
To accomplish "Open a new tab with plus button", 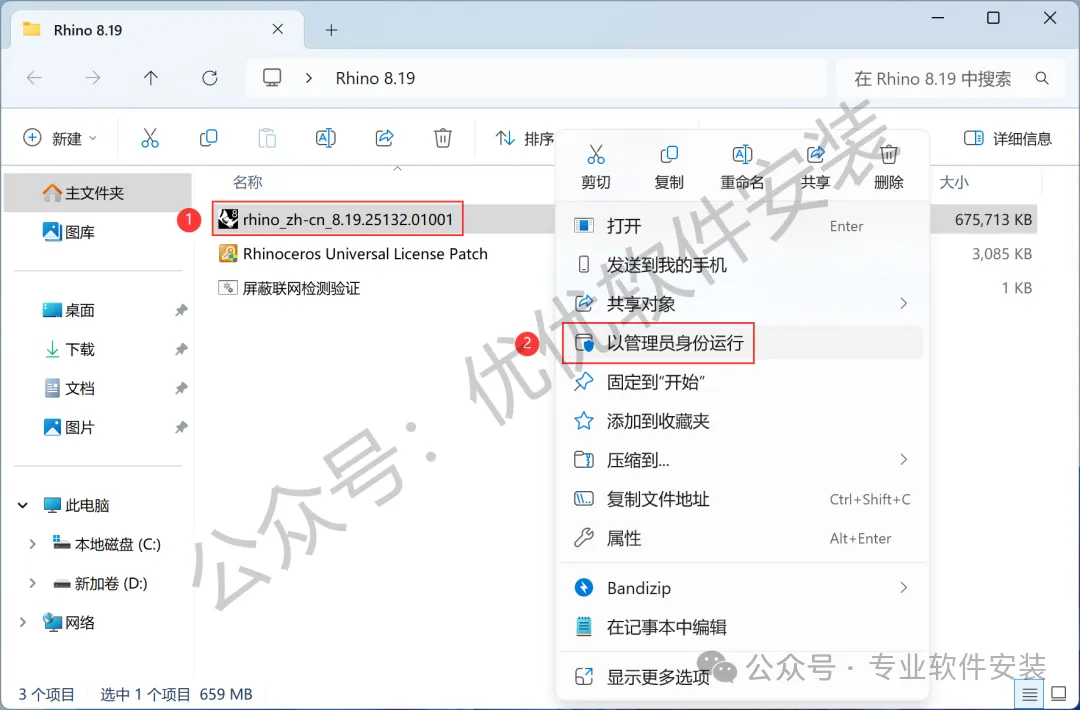I will [331, 30].
